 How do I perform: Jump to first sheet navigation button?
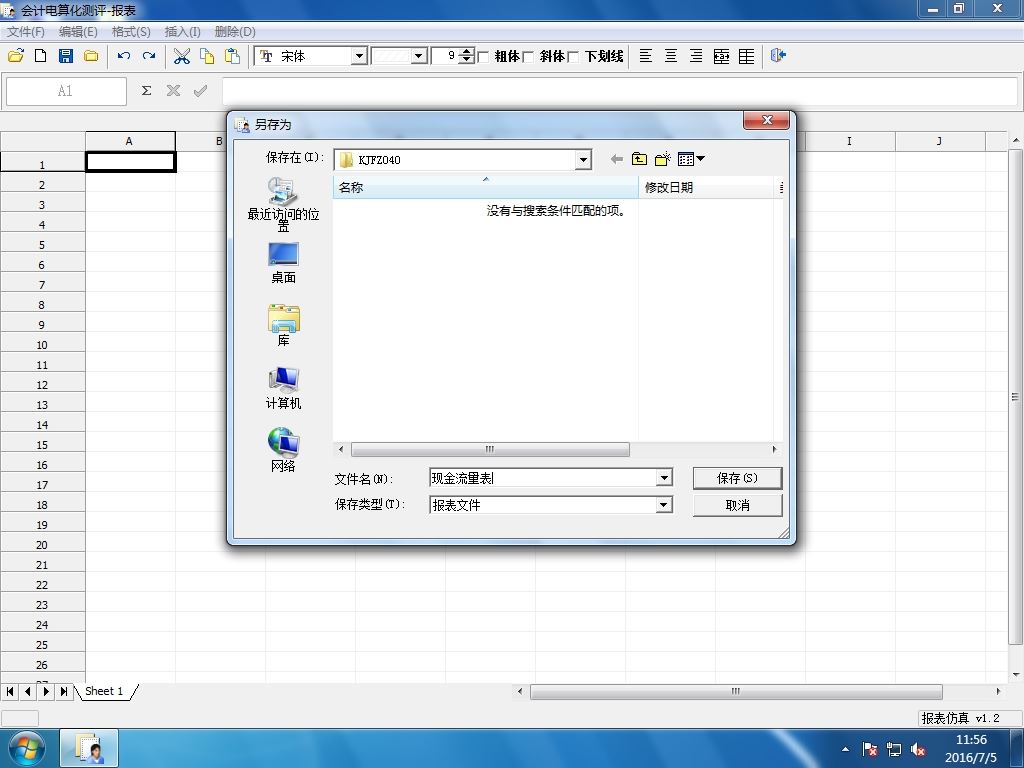(x=10, y=691)
